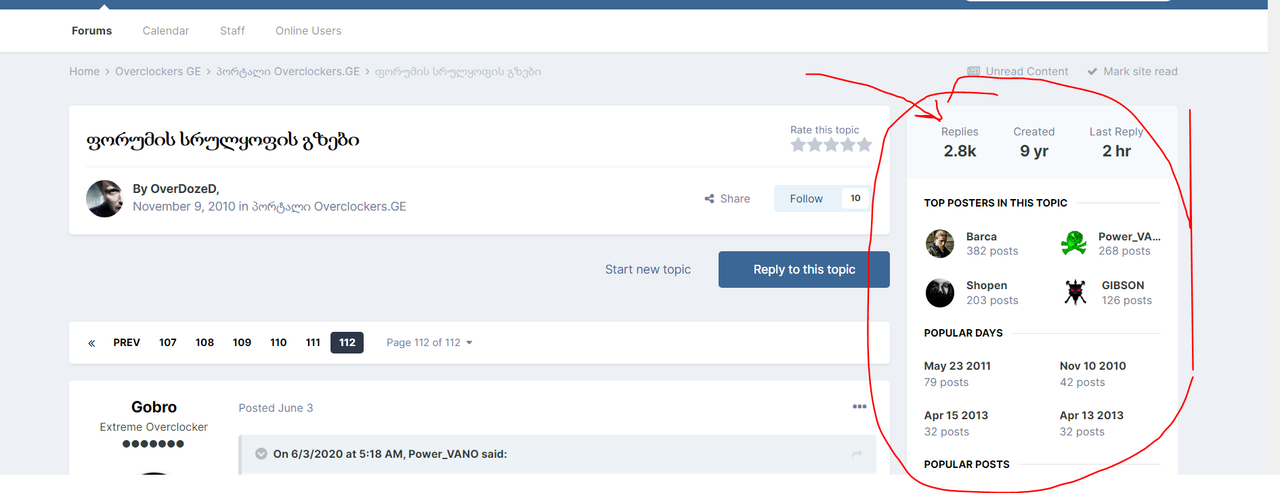Image resolution: width=1280 pixels, height=493 pixels.
Task: Go to page 108
Action: pyautogui.click(x=205, y=343)
